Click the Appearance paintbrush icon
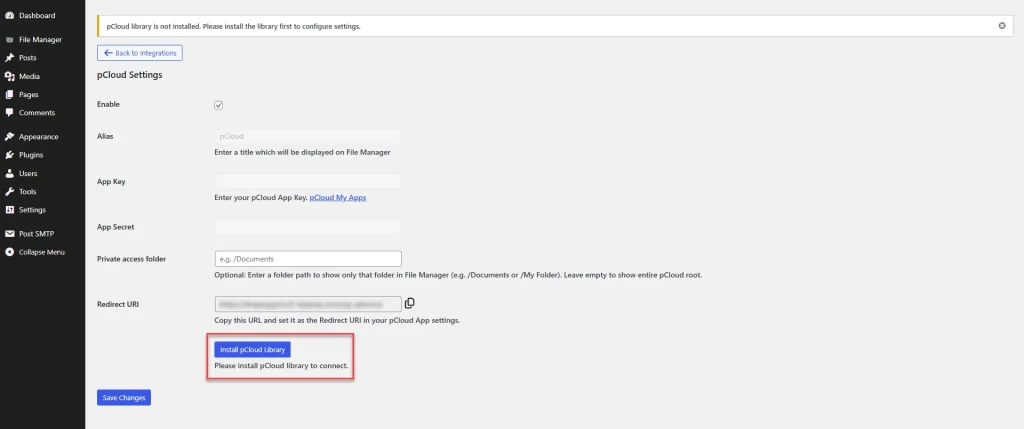Screen dimensions: 1024x429 [10, 137]
